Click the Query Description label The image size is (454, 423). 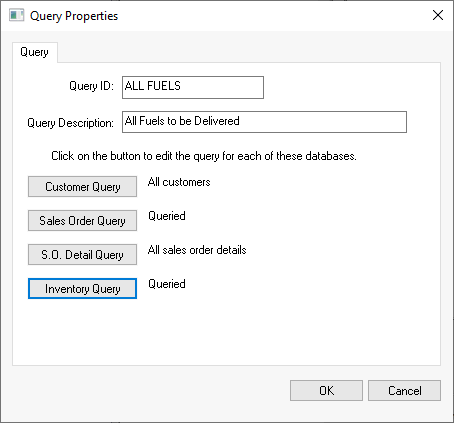(x=70, y=123)
